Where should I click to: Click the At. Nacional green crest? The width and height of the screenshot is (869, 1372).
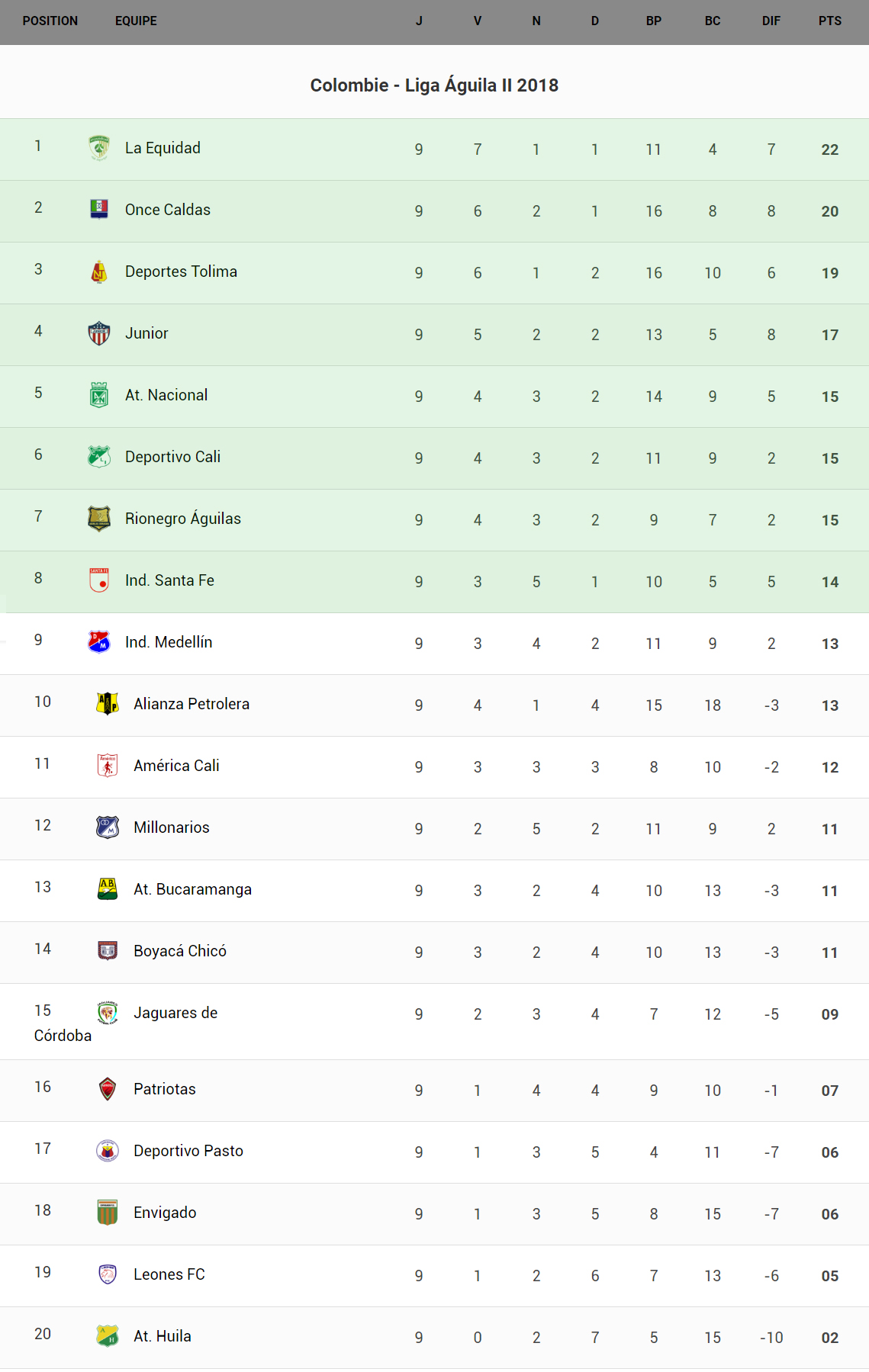[99, 395]
